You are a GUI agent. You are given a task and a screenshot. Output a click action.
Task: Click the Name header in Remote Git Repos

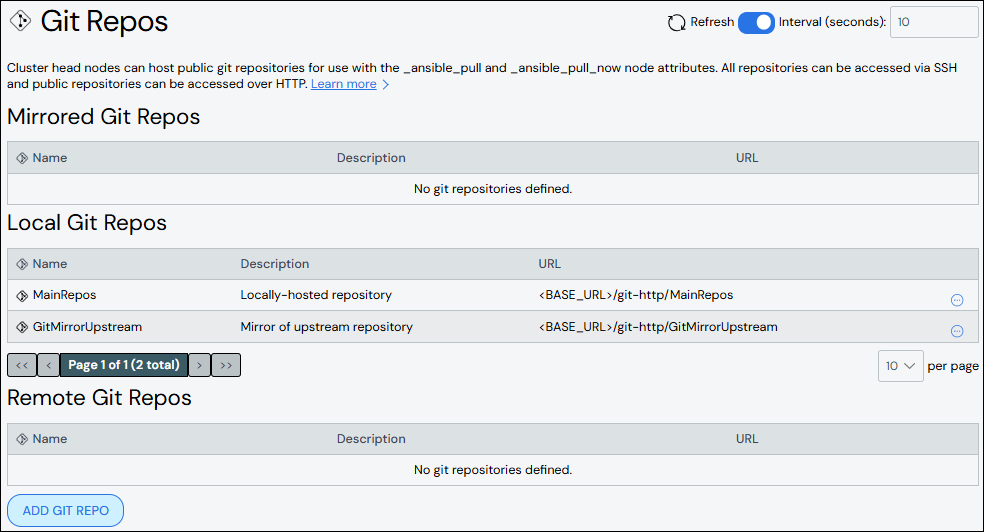(x=50, y=439)
